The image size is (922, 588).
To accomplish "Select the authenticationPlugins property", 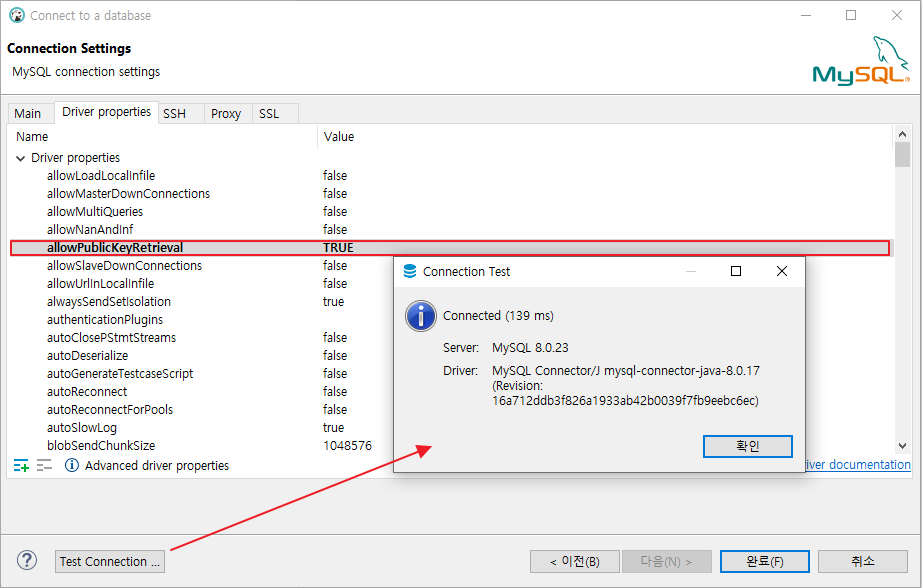I will 105,320.
